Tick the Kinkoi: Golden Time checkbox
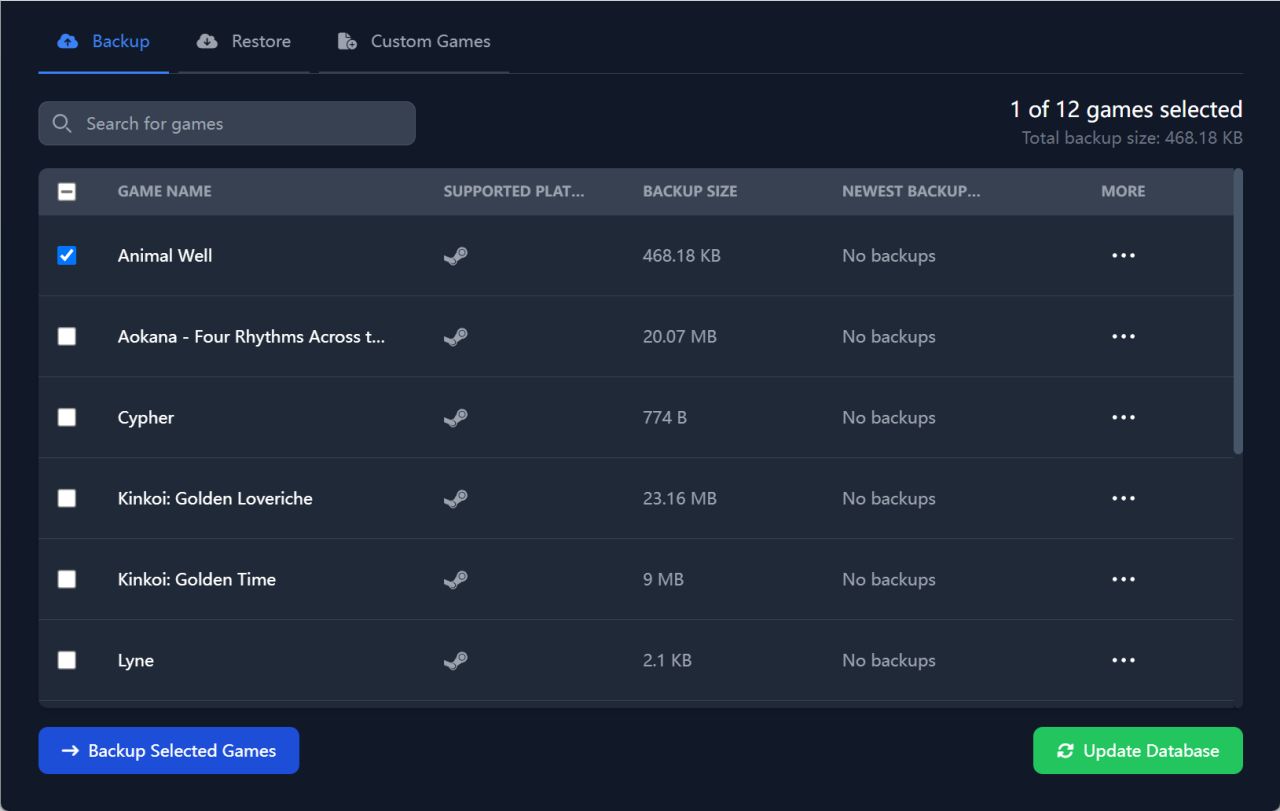This screenshot has width=1280, height=811. [67, 580]
